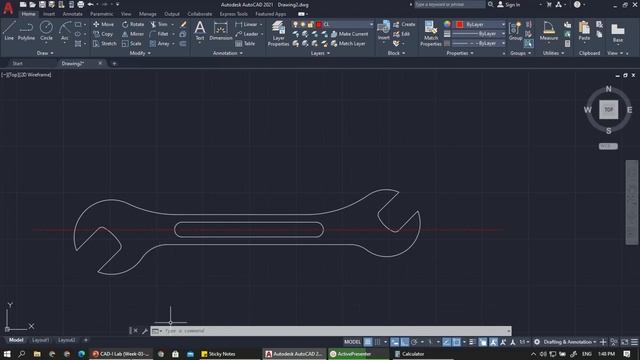640x360 pixels.
Task: Click the Match Layer button
Action: point(348,43)
